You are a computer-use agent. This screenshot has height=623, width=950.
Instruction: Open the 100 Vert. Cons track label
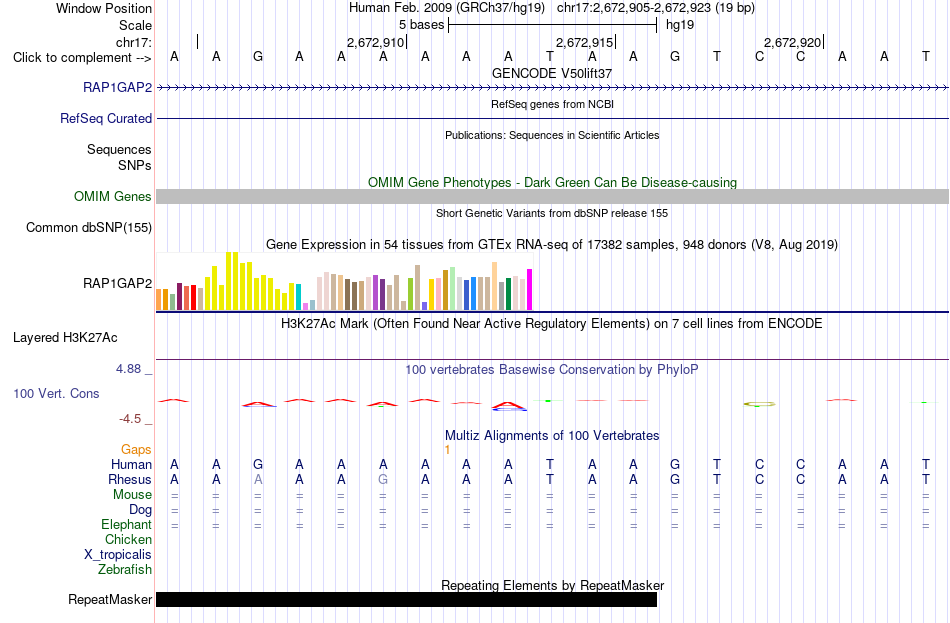point(56,393)
